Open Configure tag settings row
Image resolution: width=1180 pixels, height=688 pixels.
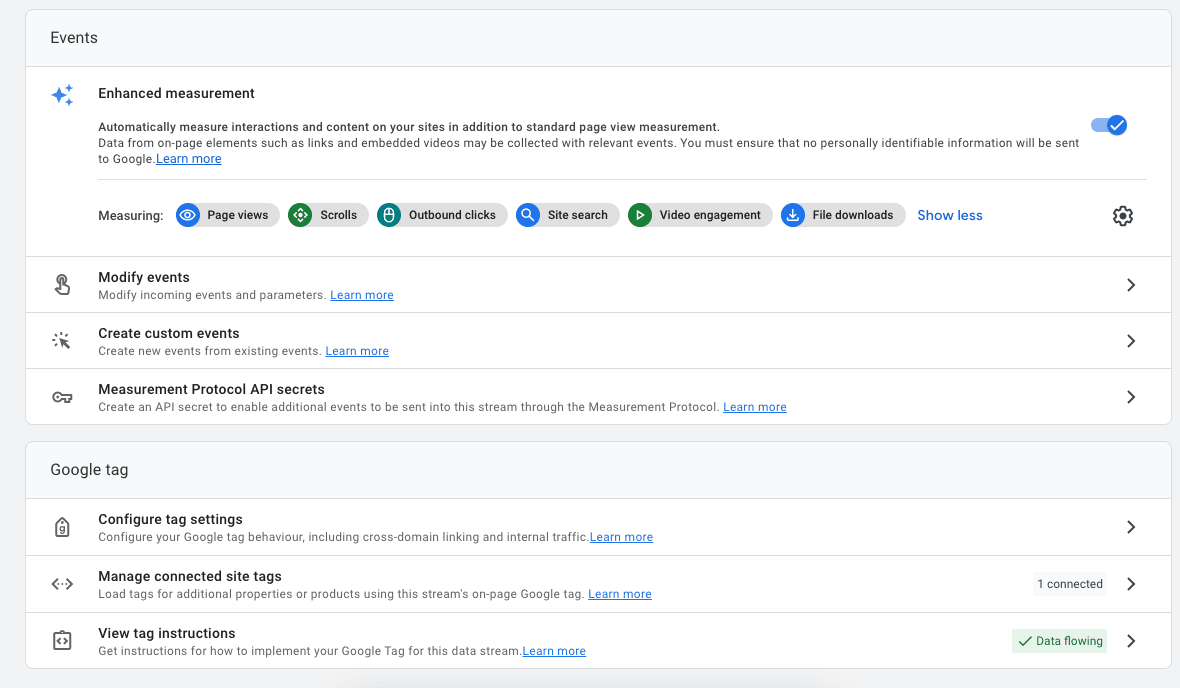tap(598, 527)
